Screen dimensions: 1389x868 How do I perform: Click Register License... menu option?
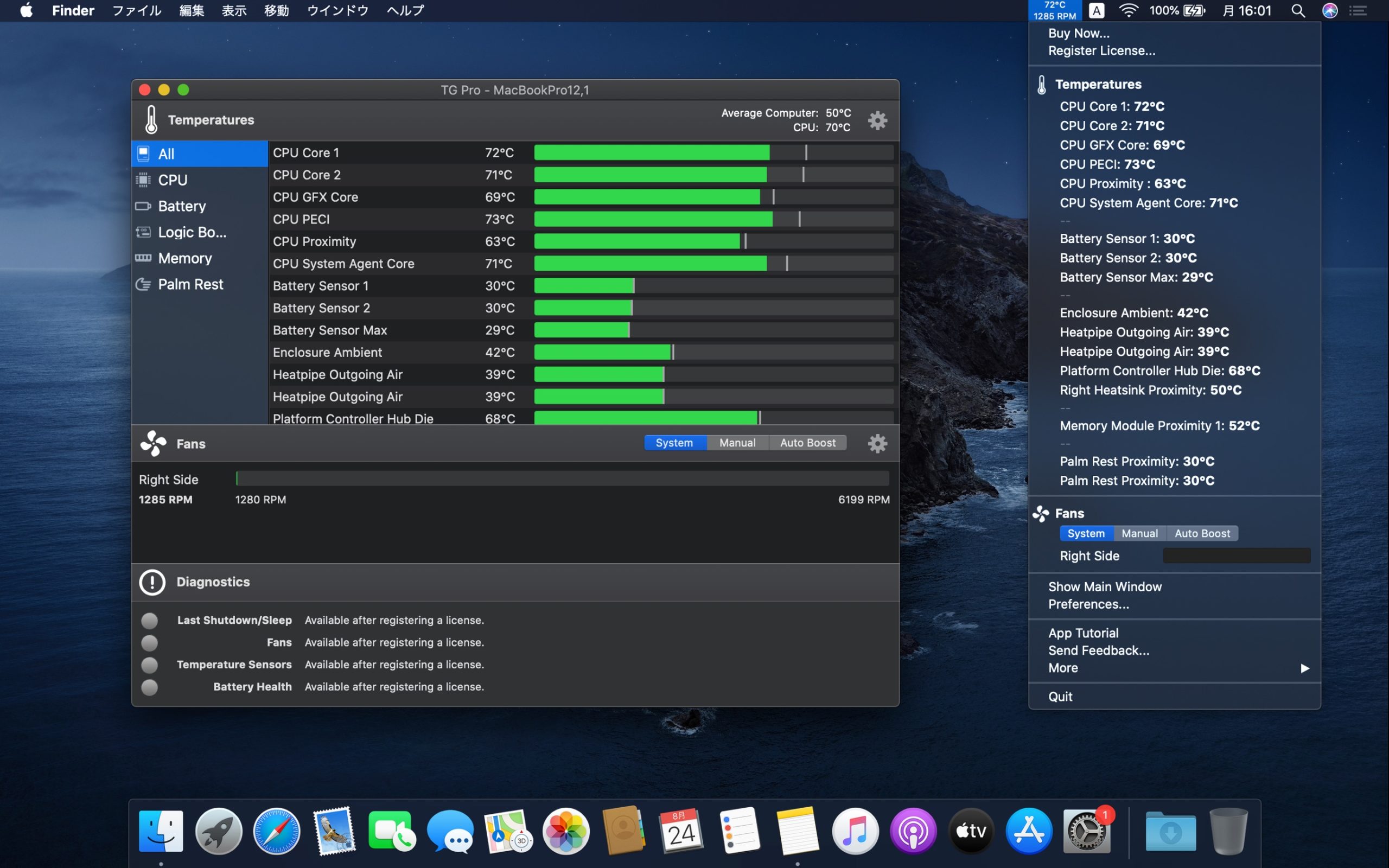click(x=1101, y=51)
